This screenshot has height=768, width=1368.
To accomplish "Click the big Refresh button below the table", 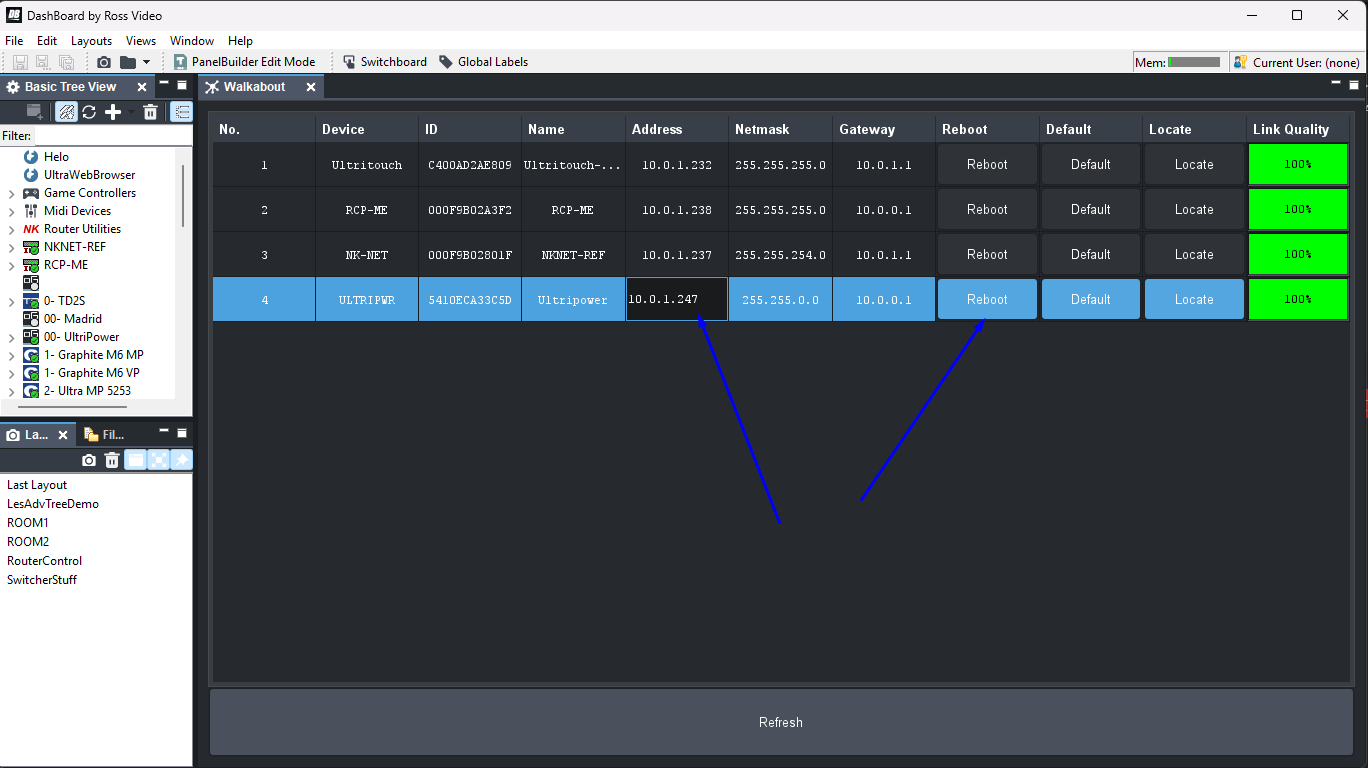I will (781, 722).
